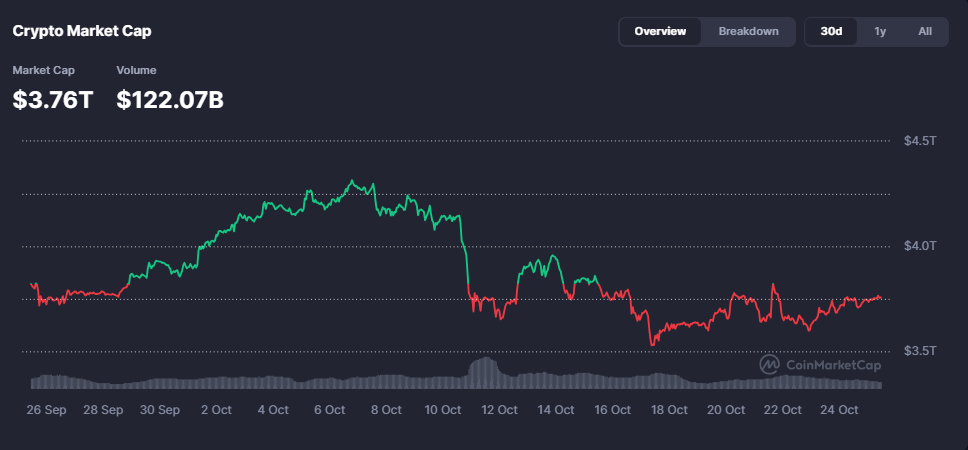
Task: Click the $122.07B volume value
Action: pos(170,100)
